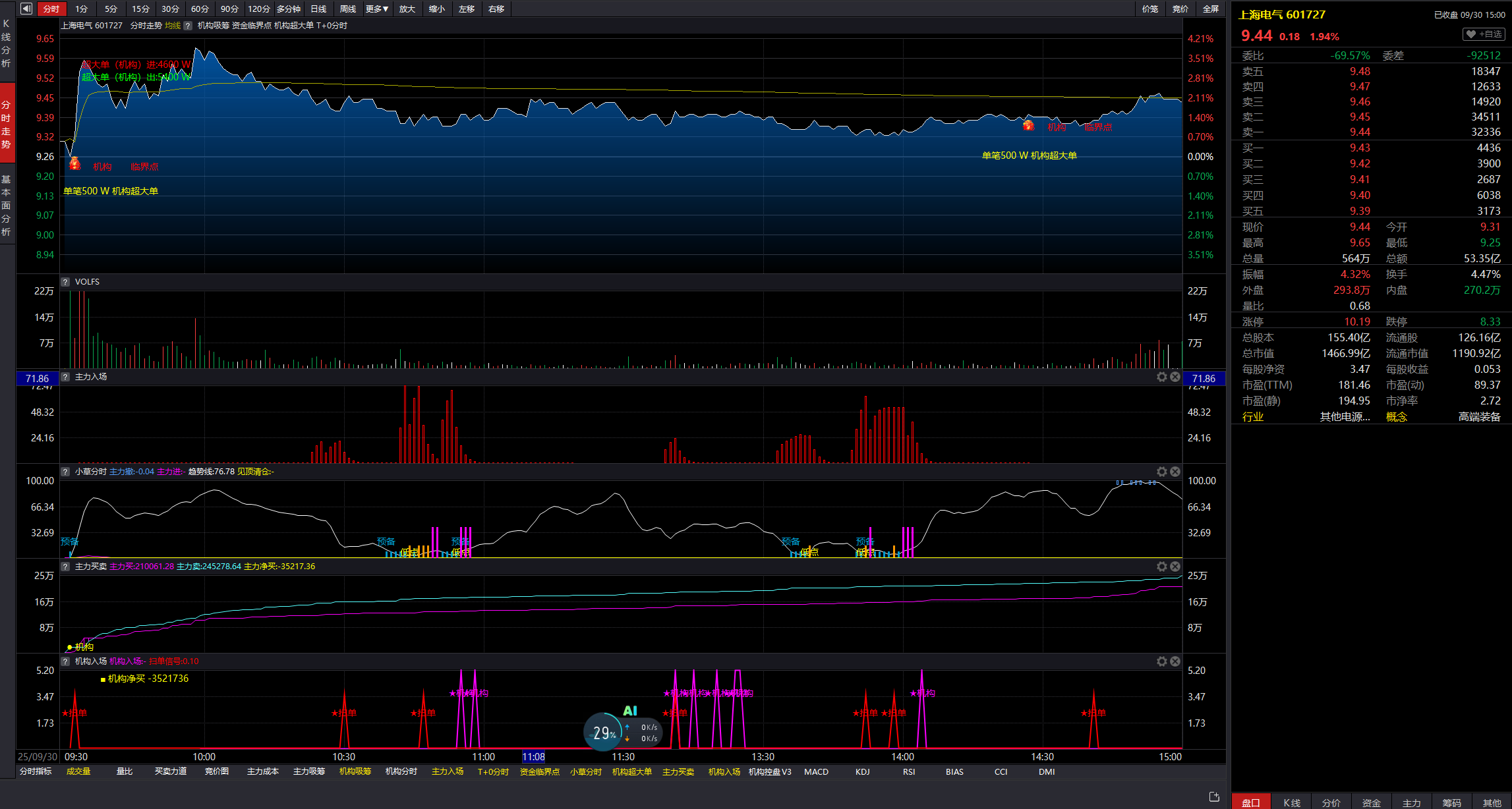The height and width of the screenshot is (809, 1512).
Task: Select the MACD indicator tab
Action: tap(816, 771)
